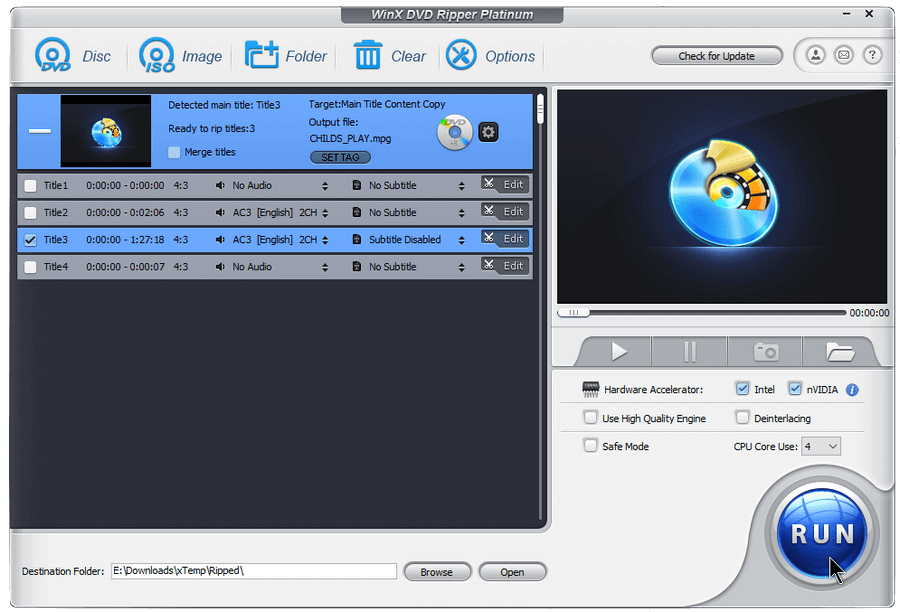Click the 'Detected main title: Title3' text

pos(224,105)
